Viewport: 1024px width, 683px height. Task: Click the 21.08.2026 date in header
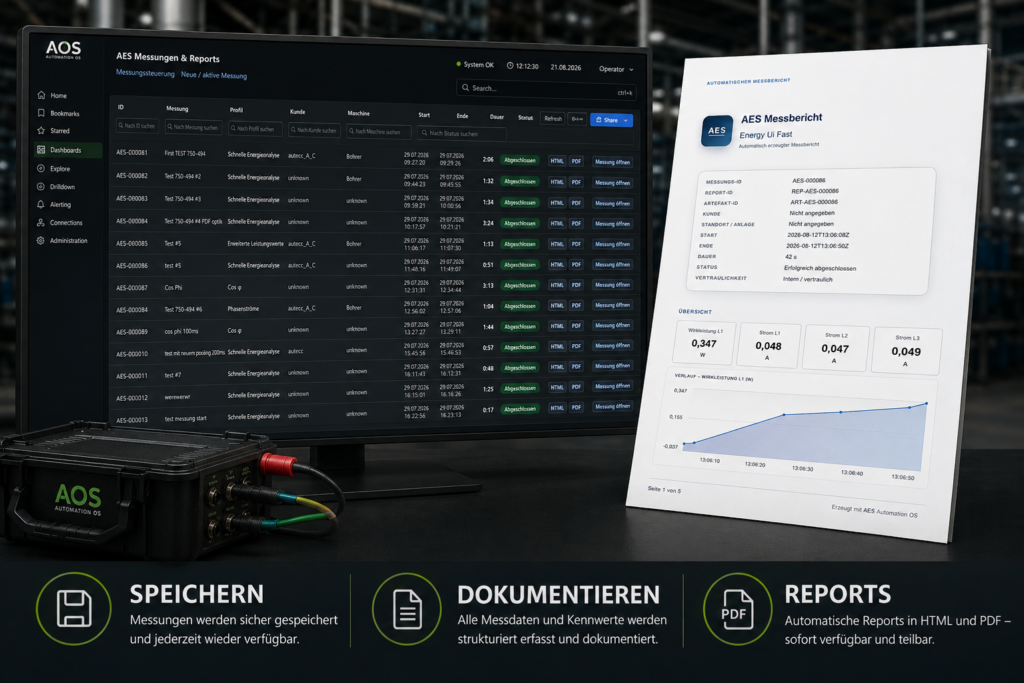point(566,67)
